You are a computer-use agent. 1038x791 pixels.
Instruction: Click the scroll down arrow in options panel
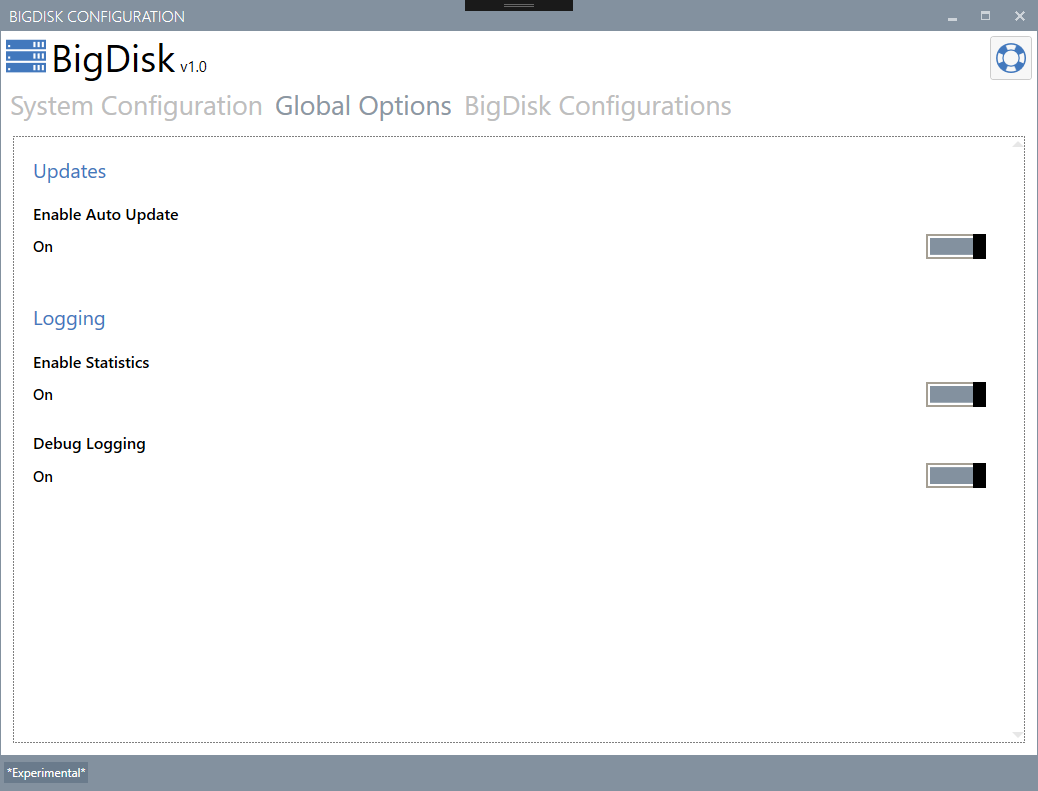click(x=1017, y=735)
